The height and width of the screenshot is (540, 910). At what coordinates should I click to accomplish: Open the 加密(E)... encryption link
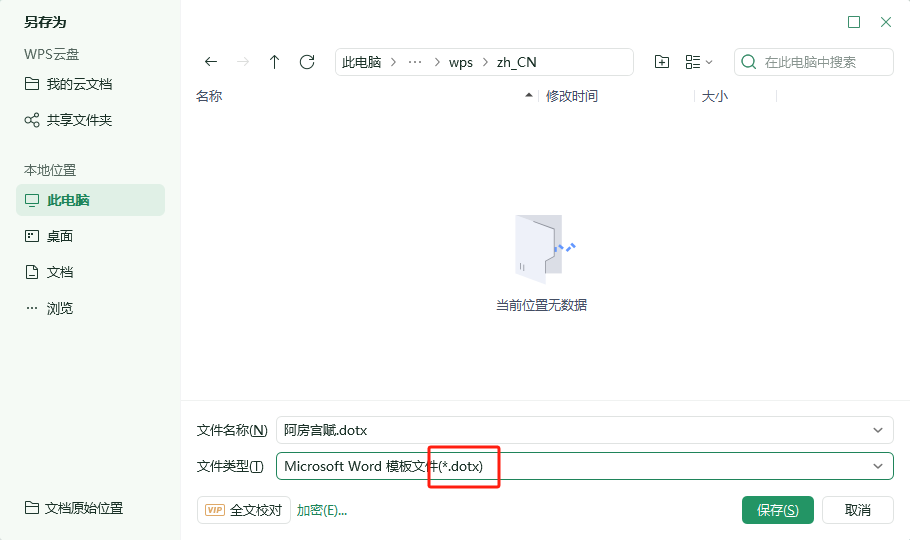pos(322,510)
